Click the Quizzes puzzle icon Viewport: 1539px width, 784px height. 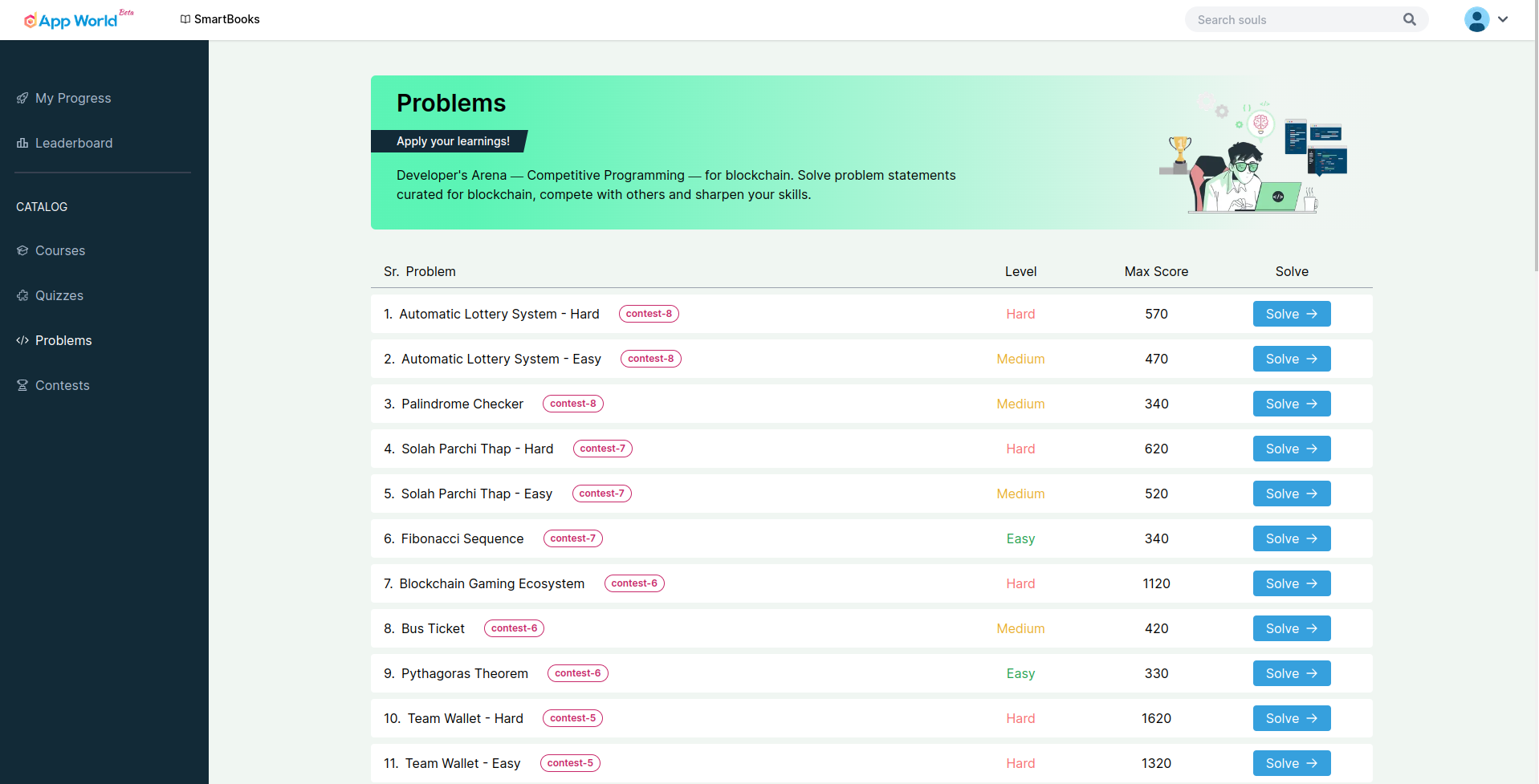click(22, 295)
